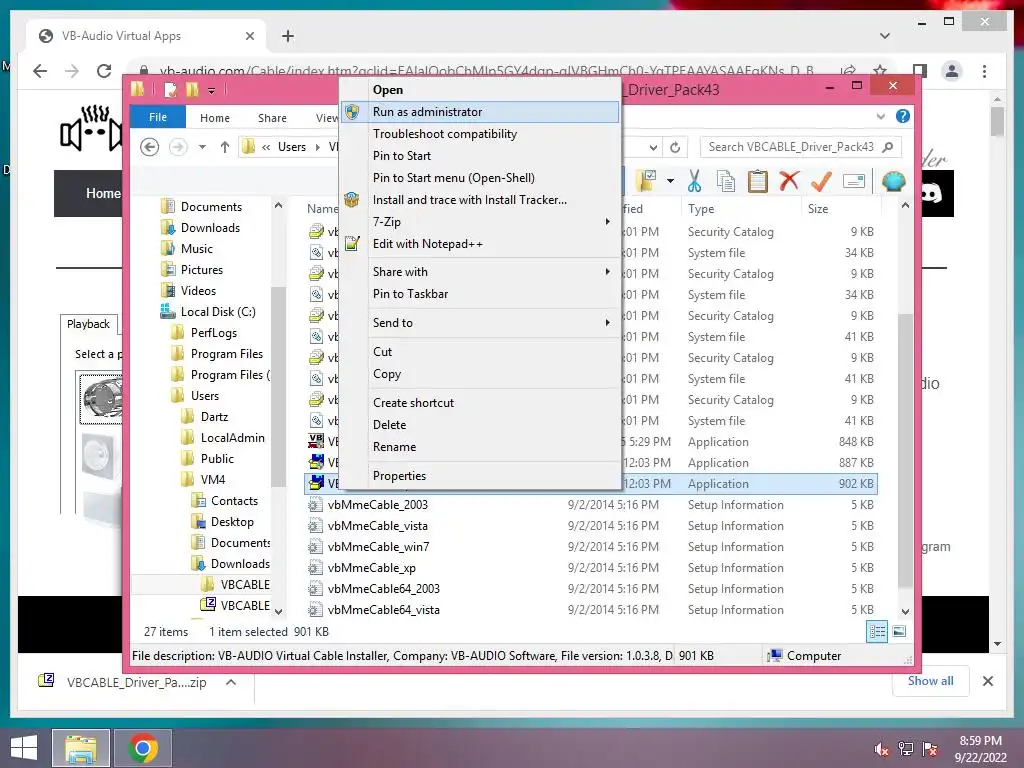
Task: Open Explorer recent locations dropdown
Action: (x=202, y=147)
